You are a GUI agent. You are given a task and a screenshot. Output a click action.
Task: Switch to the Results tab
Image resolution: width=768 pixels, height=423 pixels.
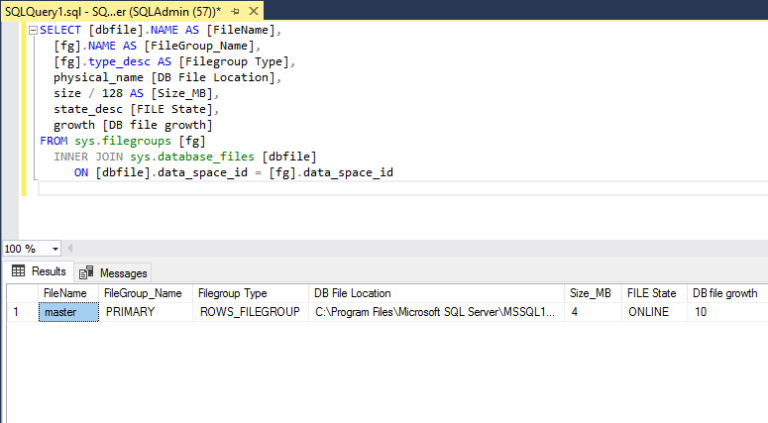pyautogui.click(x=39, y=271)
